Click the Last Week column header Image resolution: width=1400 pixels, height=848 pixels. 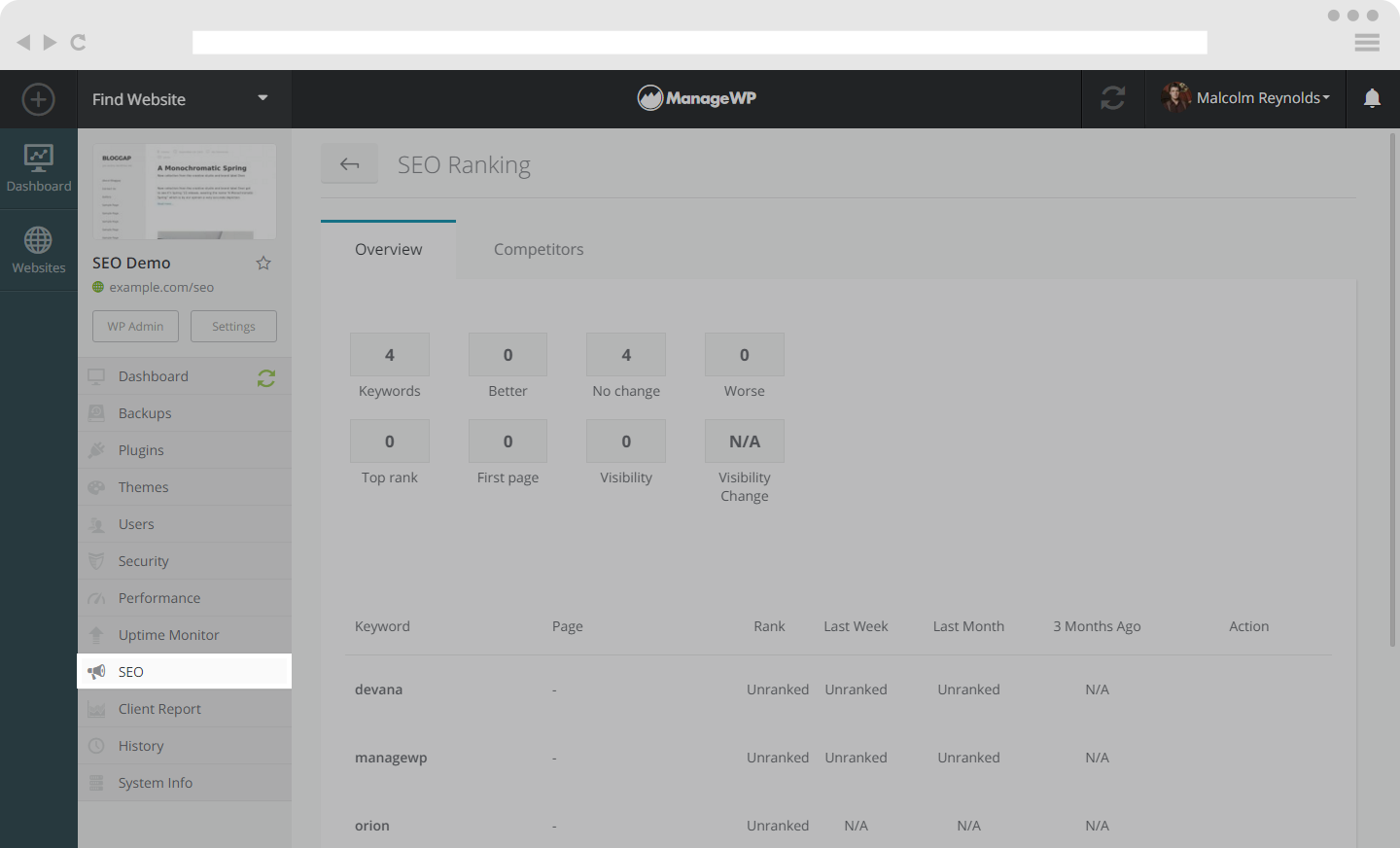click(856, 626)
